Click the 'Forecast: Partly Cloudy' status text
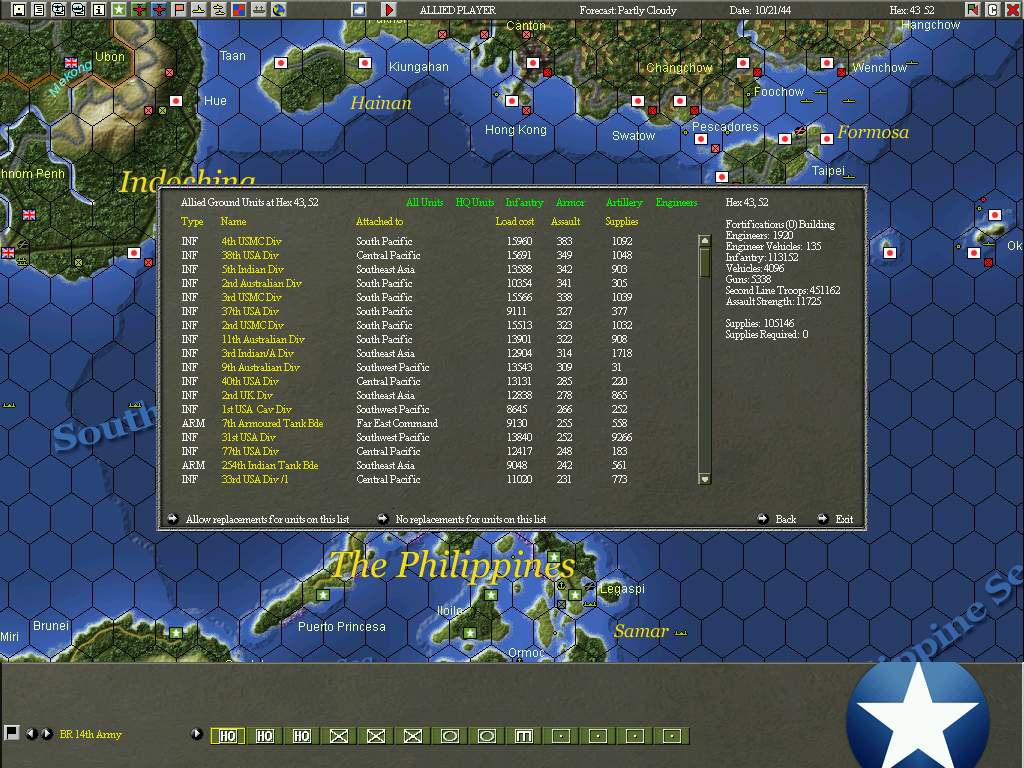This screenshot has width=1024, height=768. pos(628,10)
